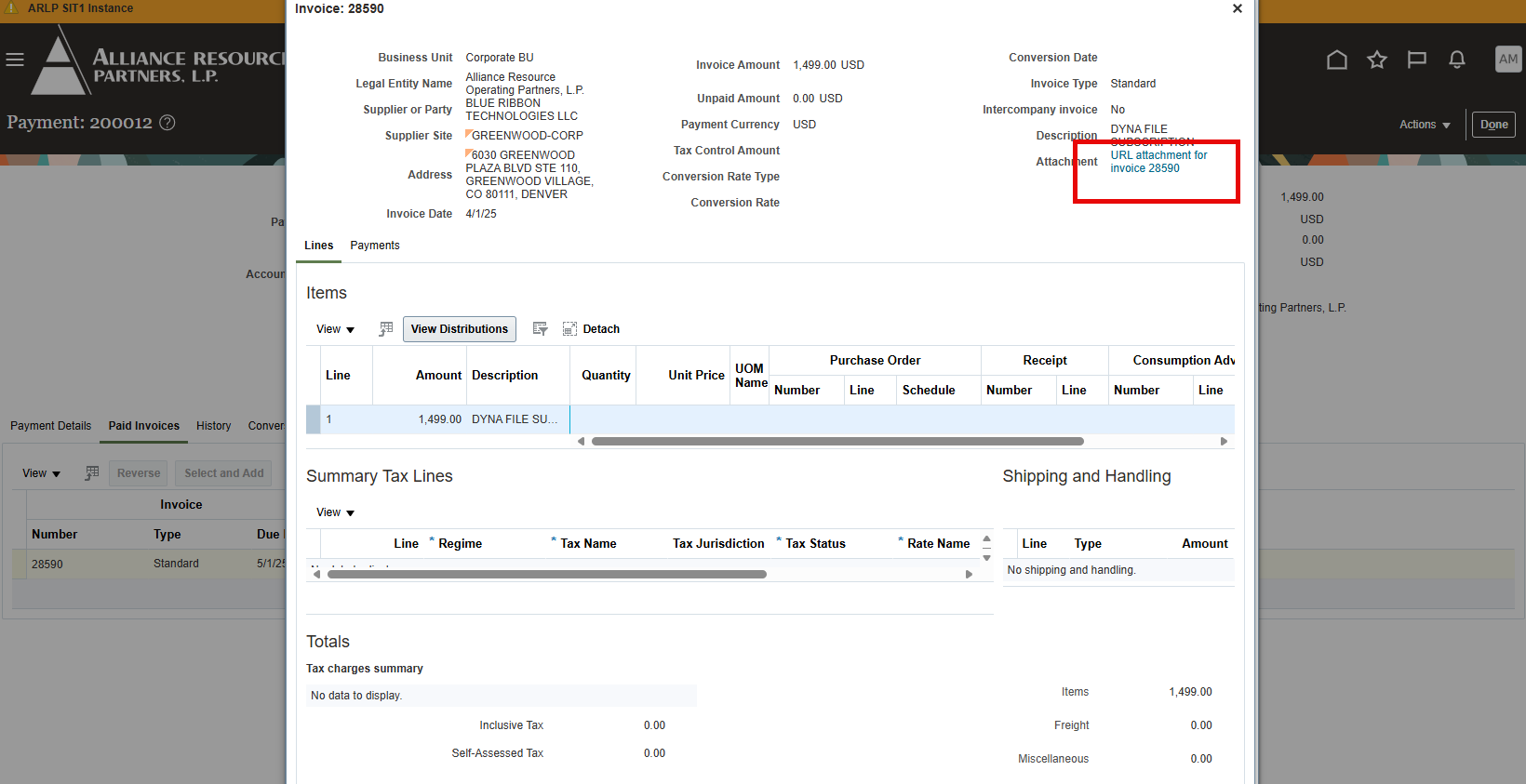The width and height of the screenshot is (1526, 784).
Task: Click the Rate Name column header
Action: click(x=938, y=544)
